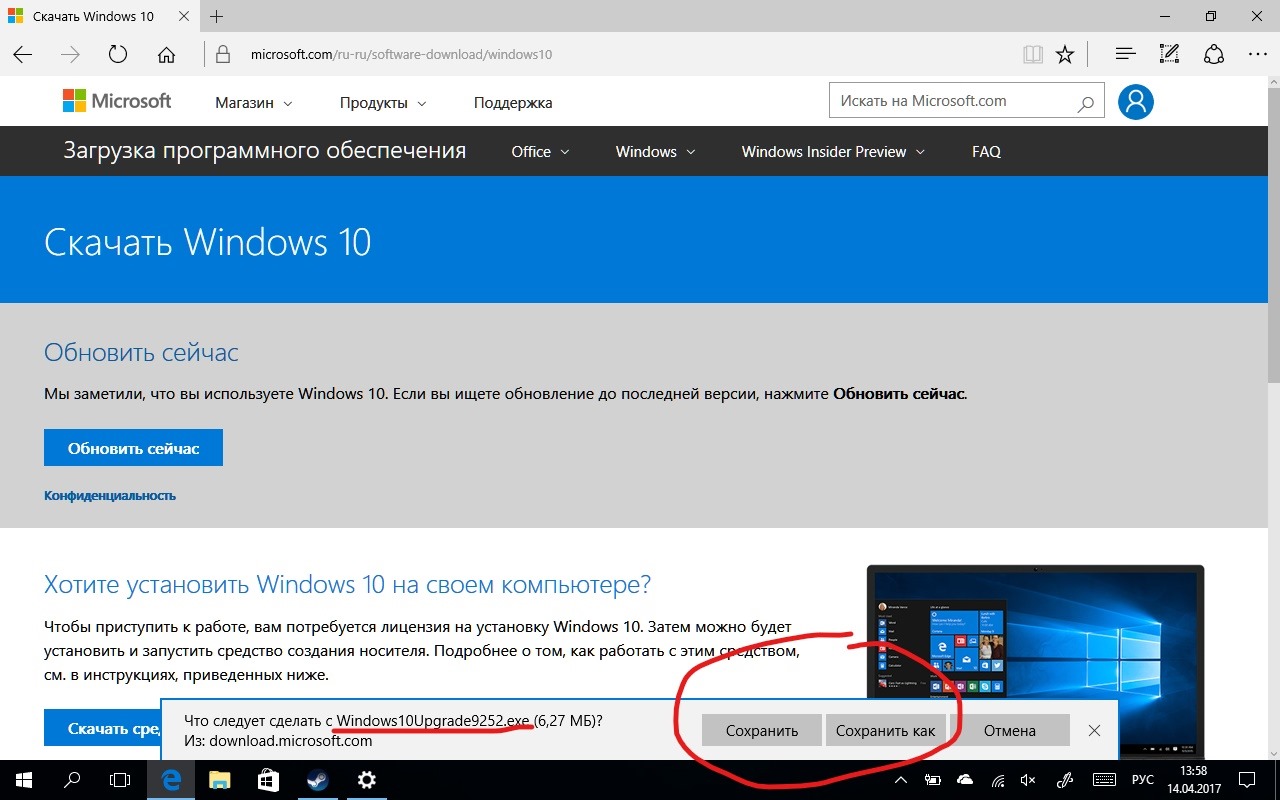The height and width of the screenshot is (800, 1280).
Task: Click Сохранить in the download bar
Action: click(761, 730)
